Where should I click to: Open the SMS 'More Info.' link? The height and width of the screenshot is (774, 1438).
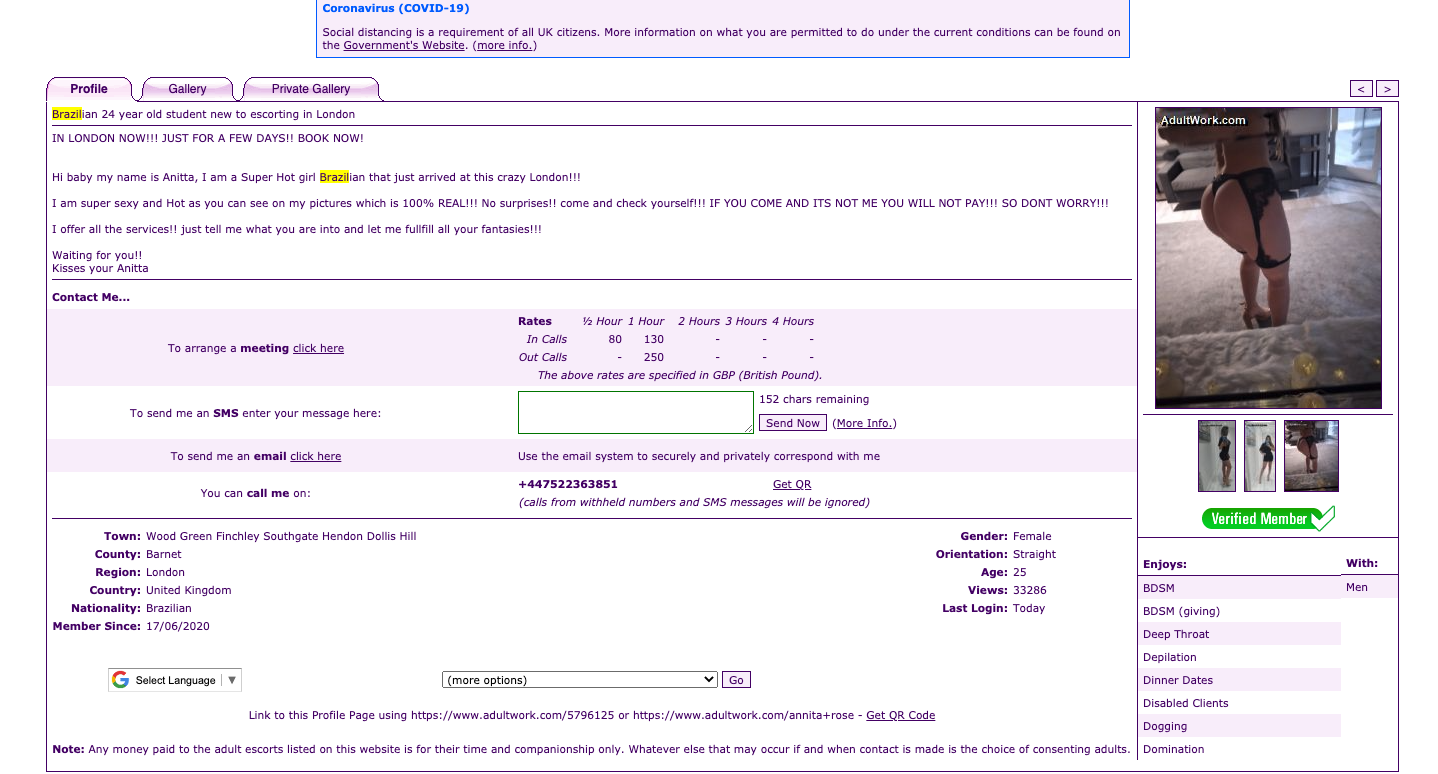point(865,423)
